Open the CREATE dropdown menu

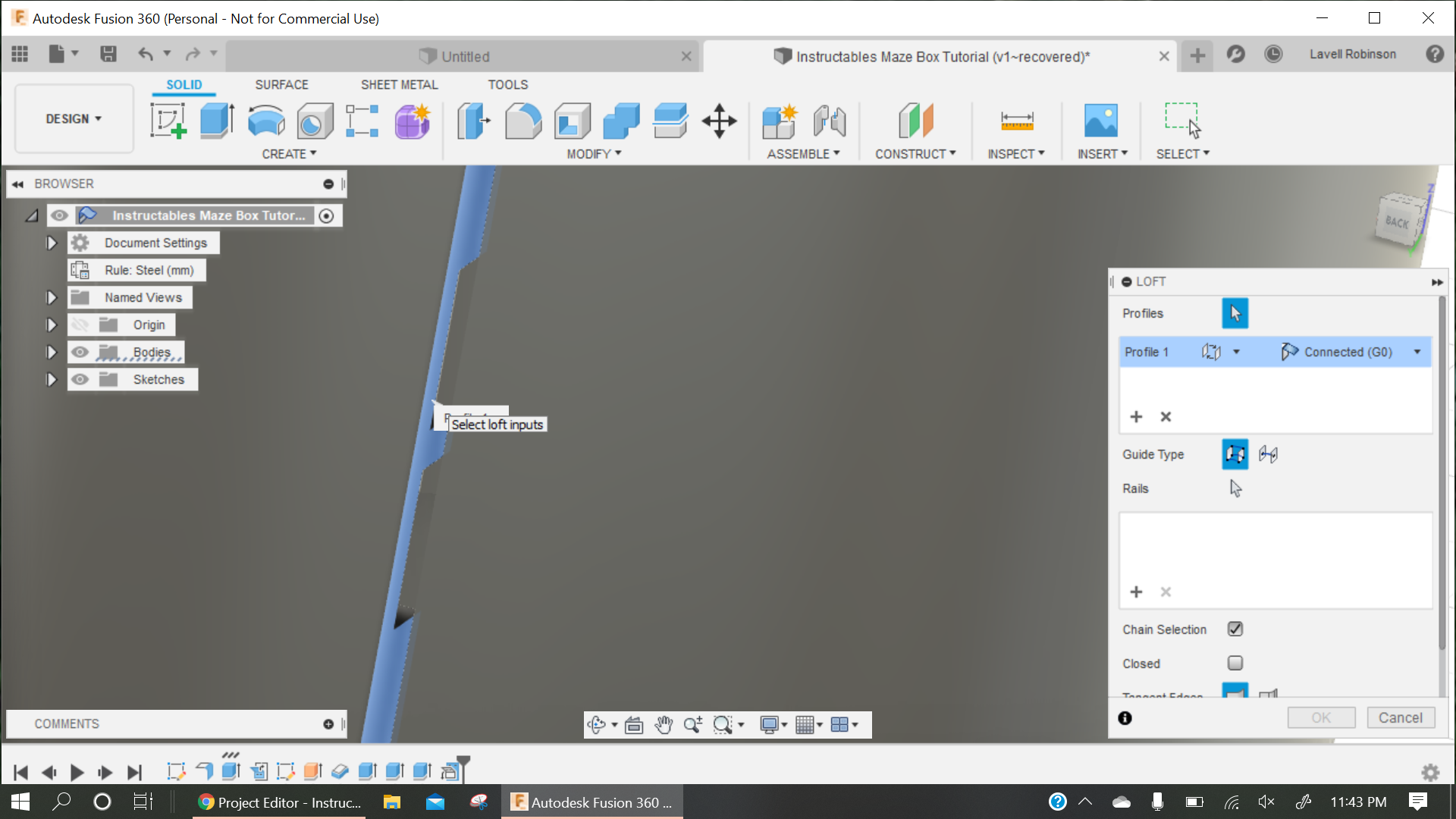(289, 154)
